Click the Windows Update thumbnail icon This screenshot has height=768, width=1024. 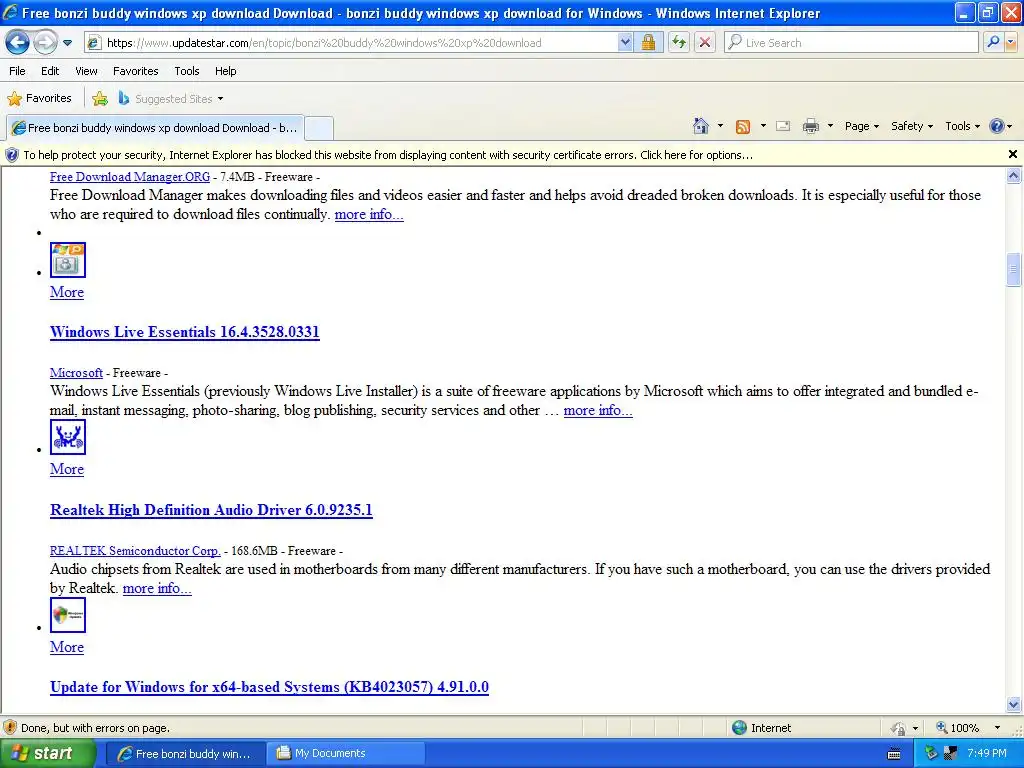[x=68, y=615]
